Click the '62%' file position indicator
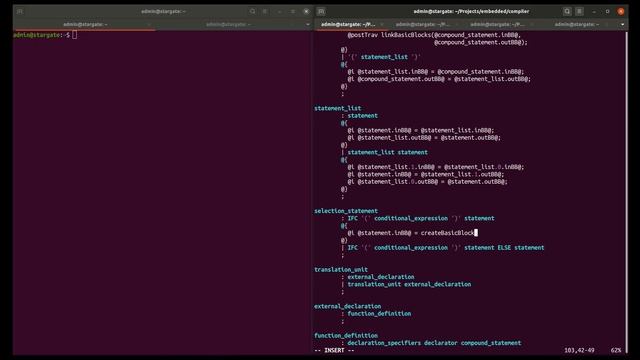640x360 pixels. tap(616, 350)
